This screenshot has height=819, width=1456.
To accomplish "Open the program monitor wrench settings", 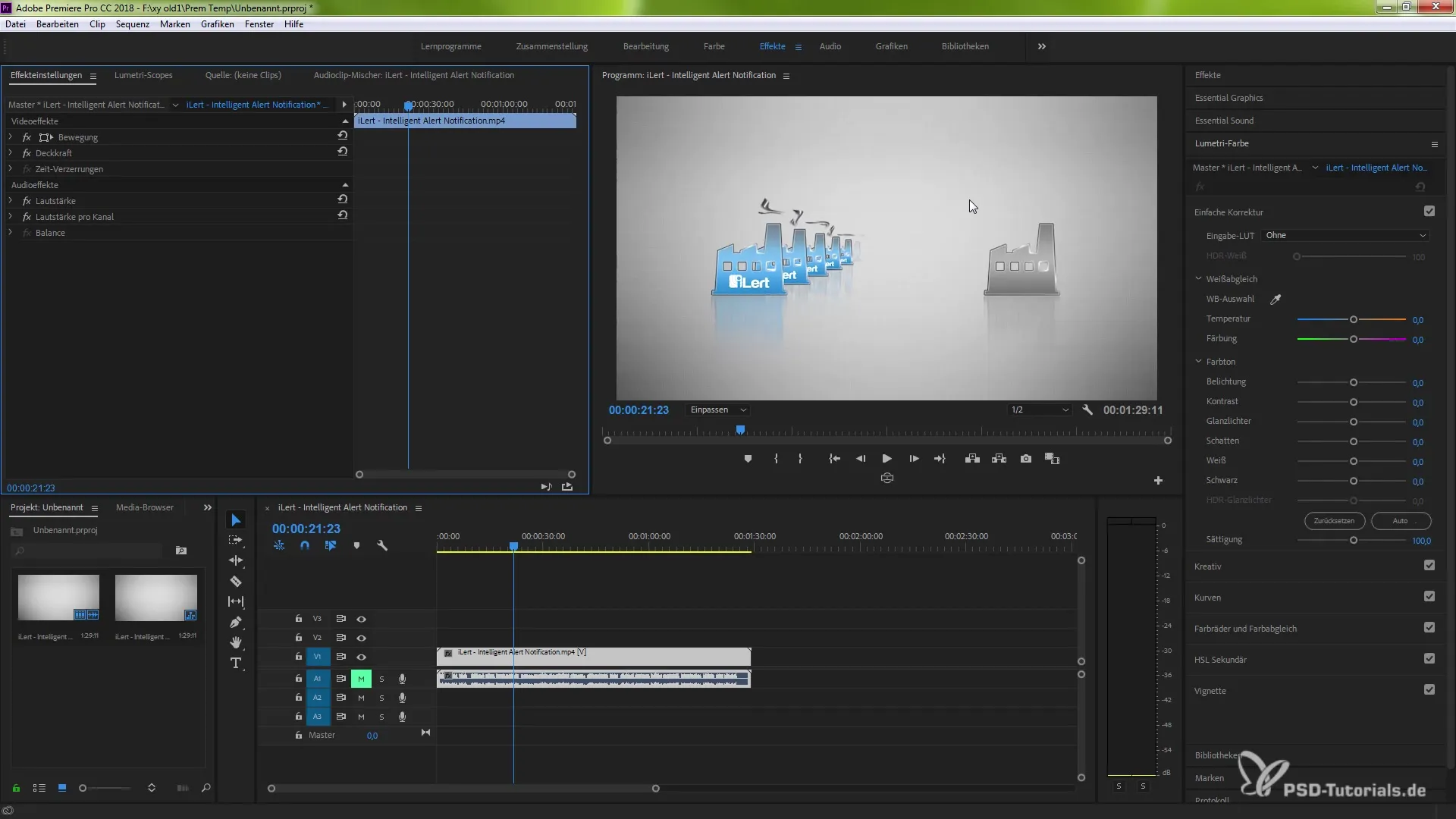I will click(x=1087, y=409).
